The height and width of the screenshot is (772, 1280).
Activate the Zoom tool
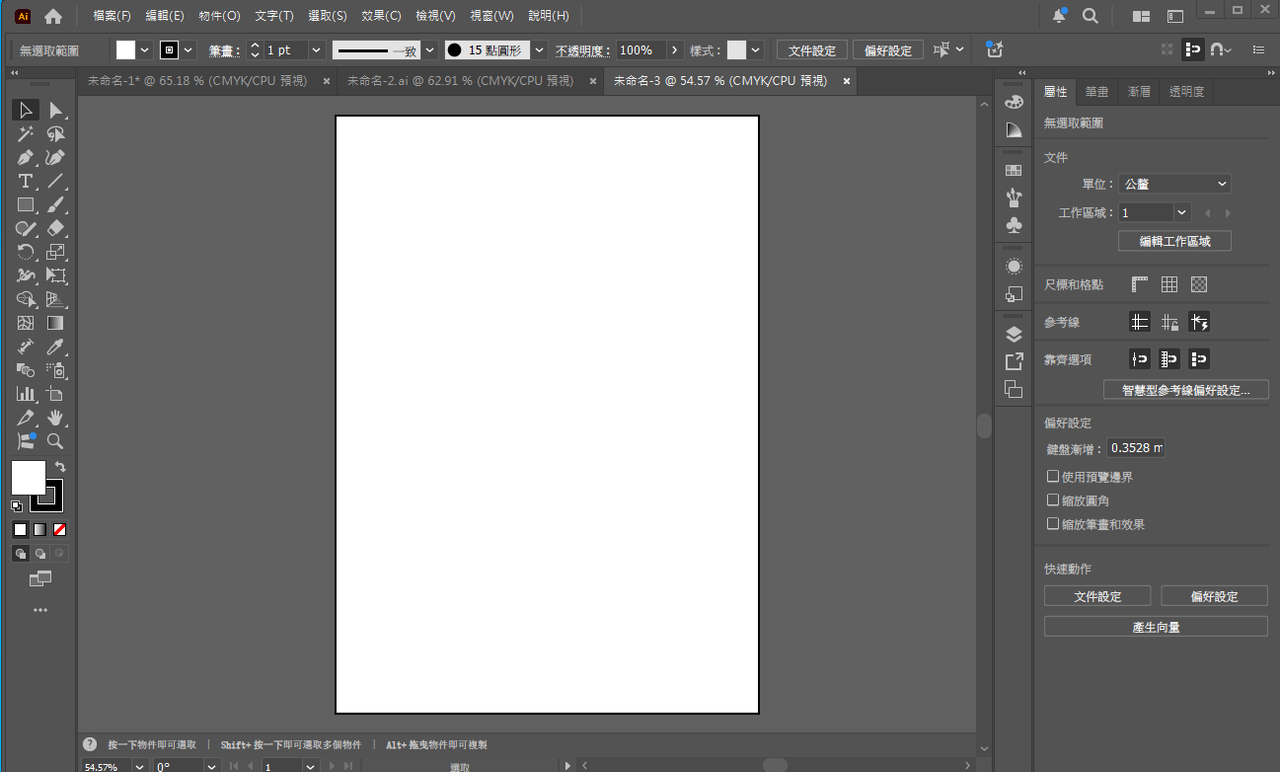56,441
